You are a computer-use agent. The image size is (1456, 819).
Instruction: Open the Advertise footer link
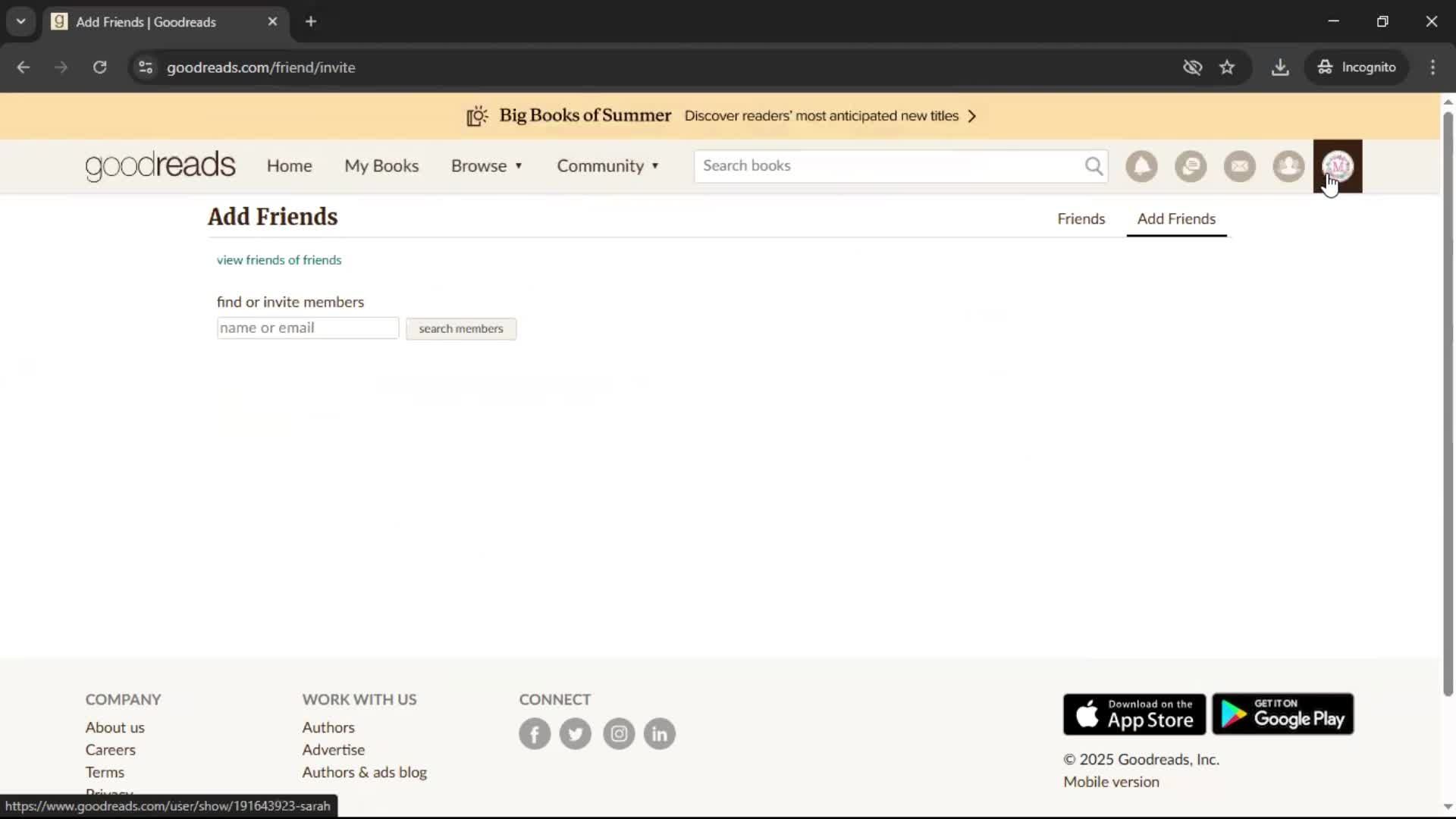pos(334,750)
